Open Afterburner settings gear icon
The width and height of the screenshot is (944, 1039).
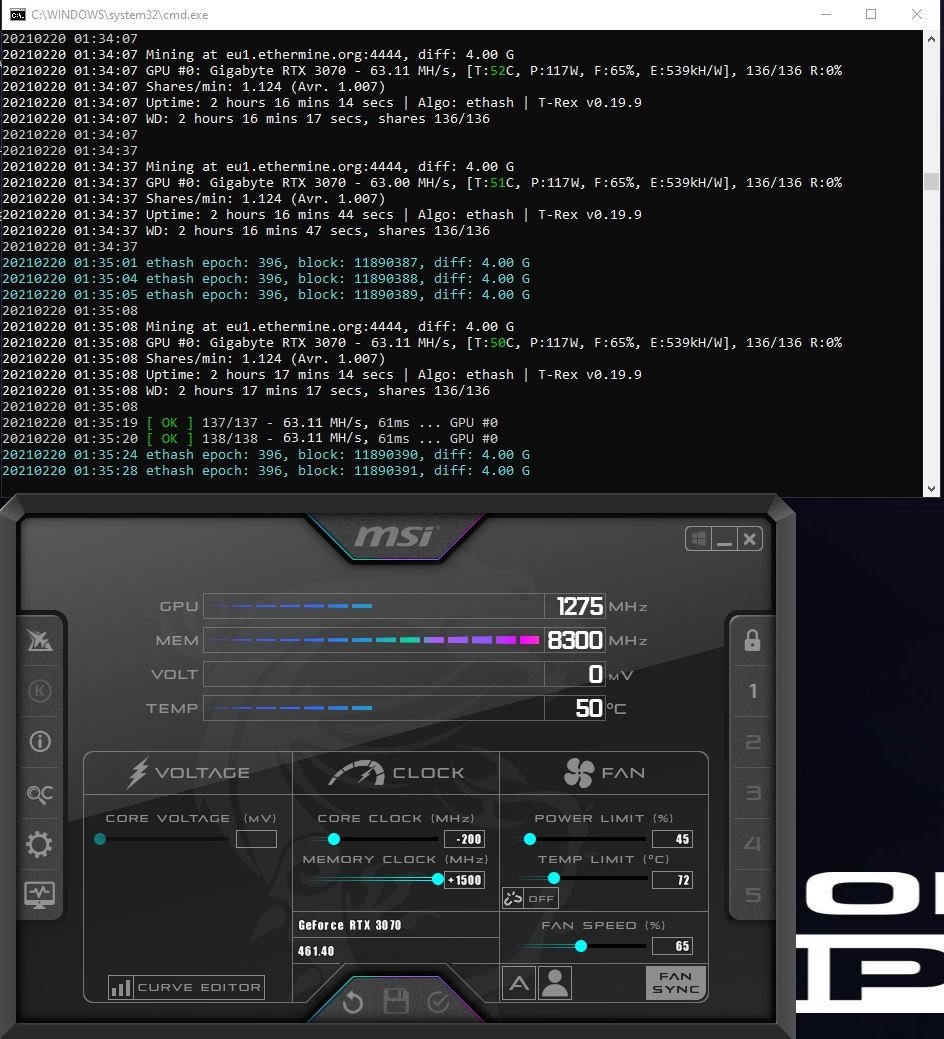click(x=40, y=844)
